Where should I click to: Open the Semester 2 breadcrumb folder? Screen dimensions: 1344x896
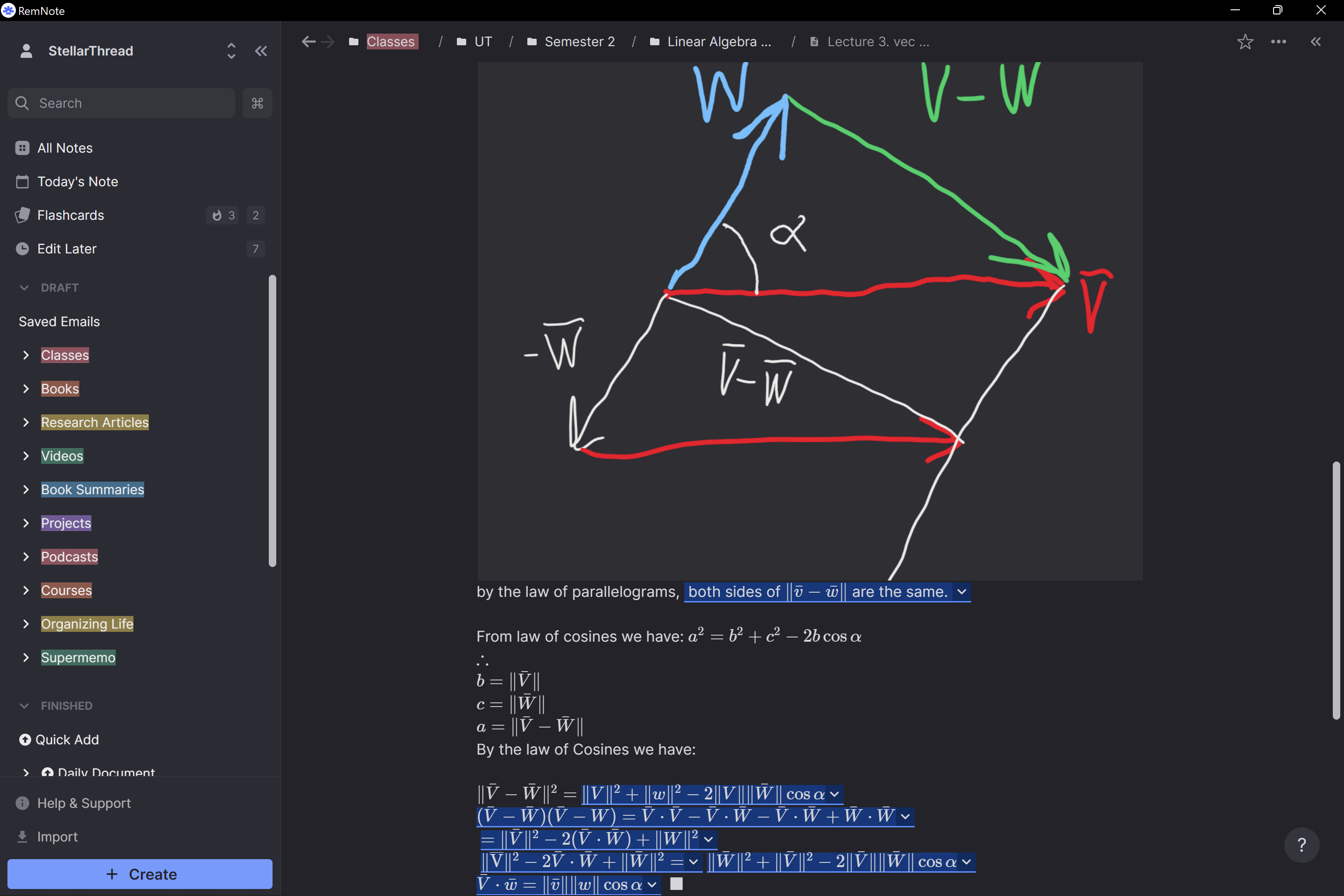coord(580,41)
